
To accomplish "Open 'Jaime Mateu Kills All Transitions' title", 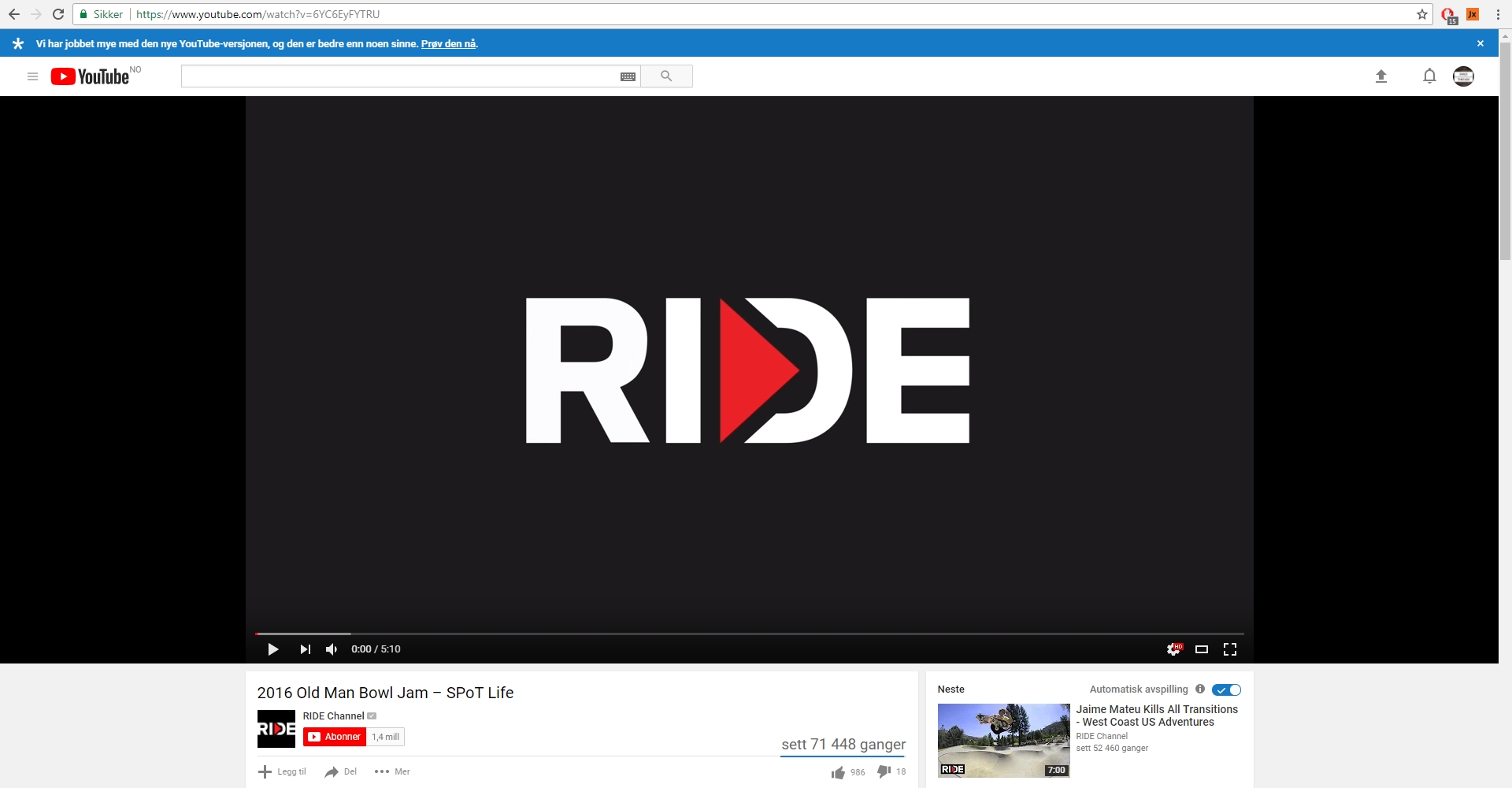I will click(1157, 716).
